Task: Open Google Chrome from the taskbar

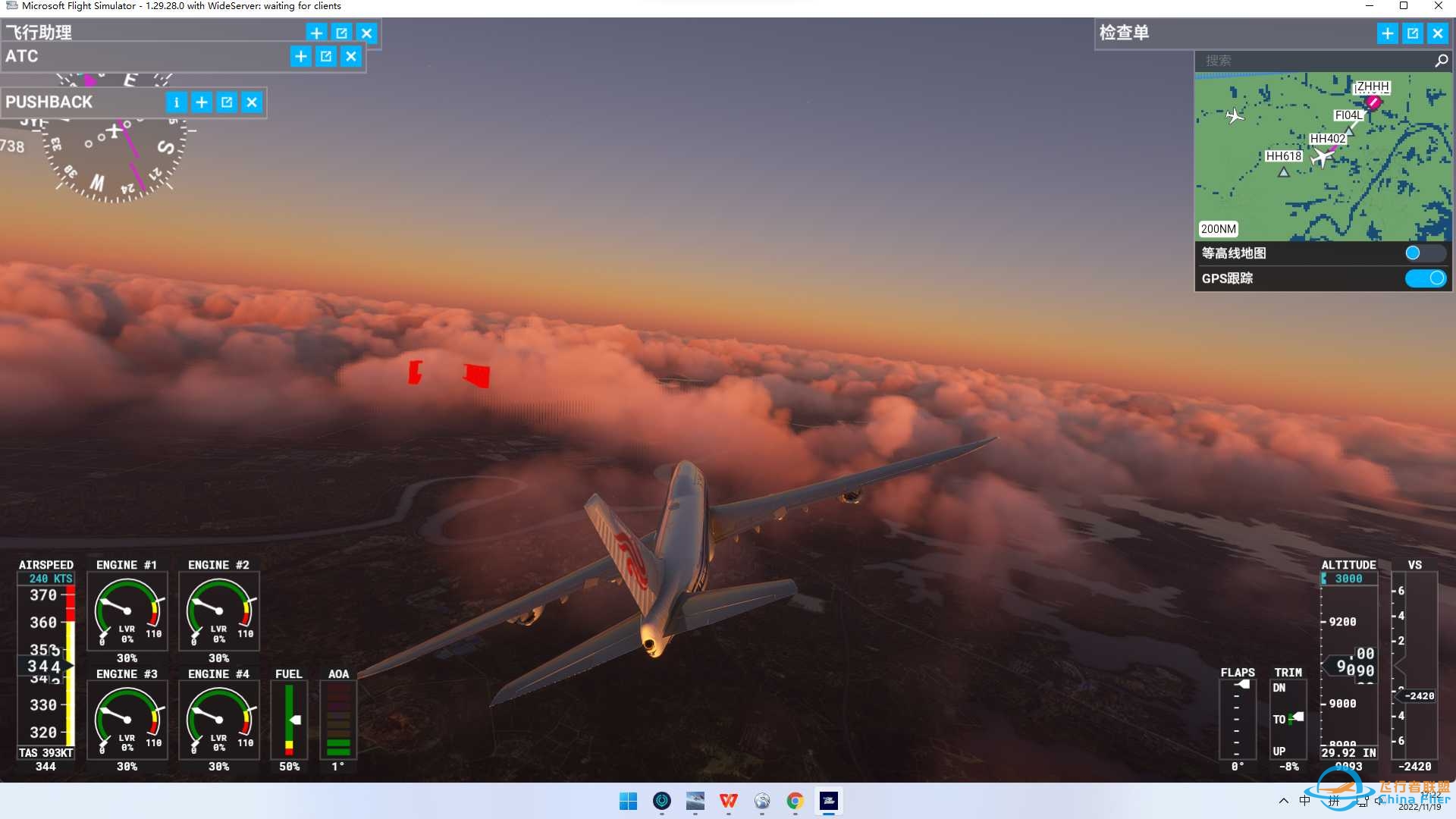Action: (x=795, y=801)
